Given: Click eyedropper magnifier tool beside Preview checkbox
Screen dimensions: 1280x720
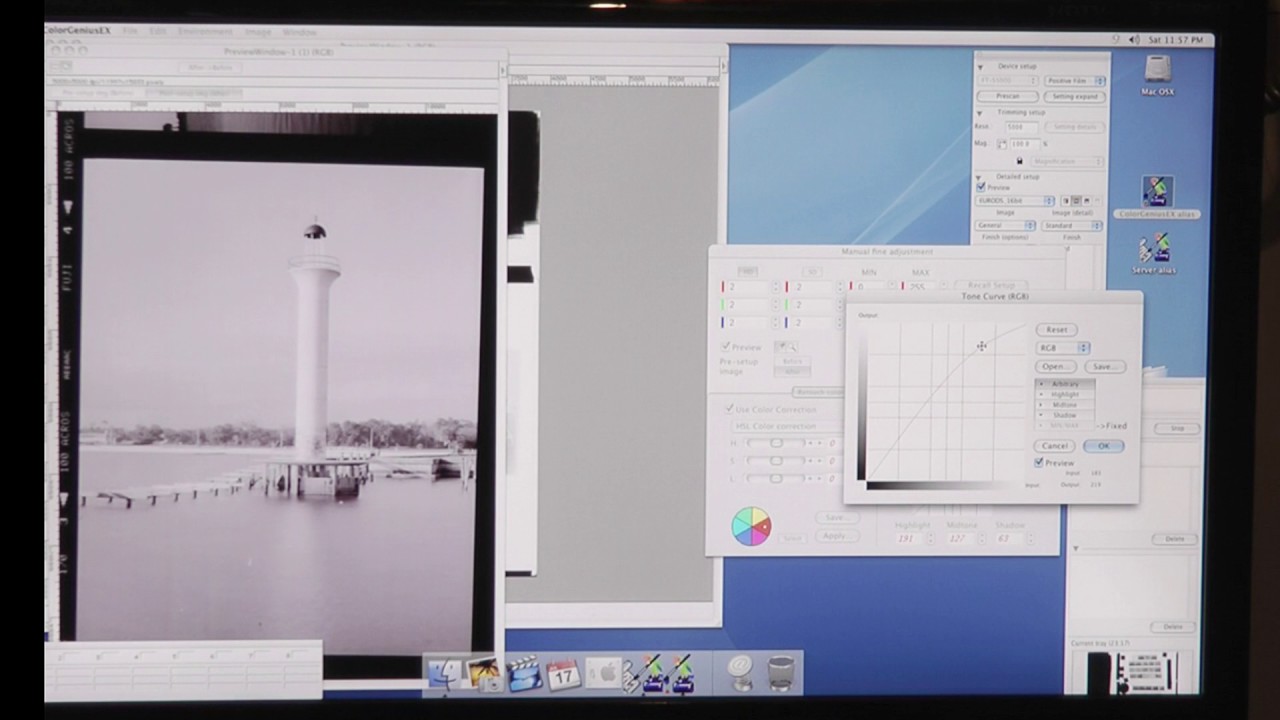Looking at the screenshot, I should click(x=786, y=346).
